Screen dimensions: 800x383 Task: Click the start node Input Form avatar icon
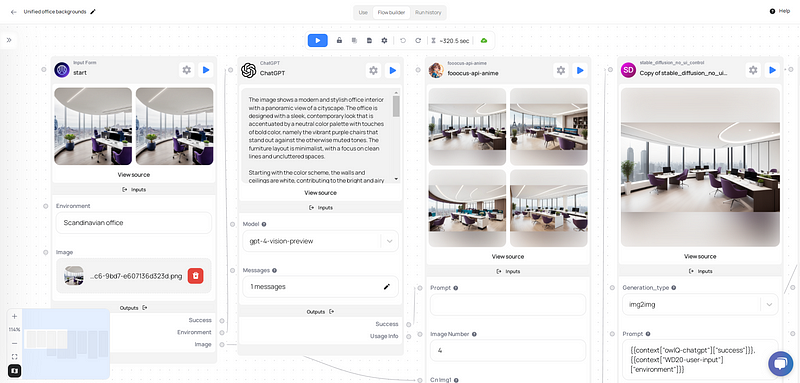pyautogui.click(x=62, y=70)
